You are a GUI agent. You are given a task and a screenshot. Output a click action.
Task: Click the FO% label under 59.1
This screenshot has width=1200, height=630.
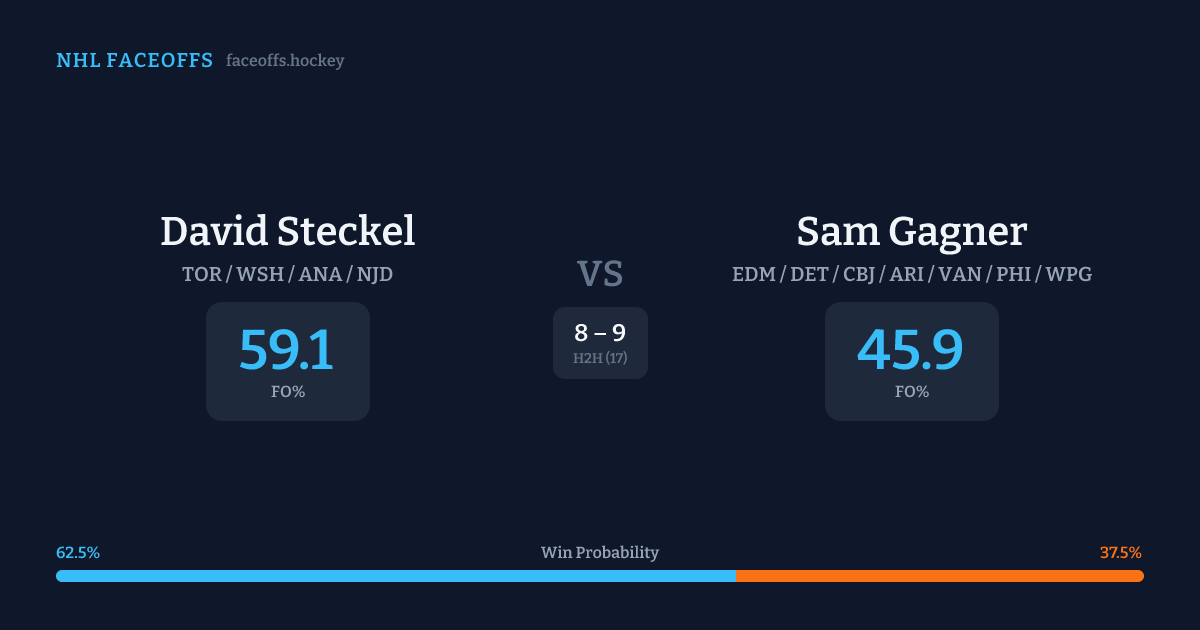pos(288,392)
